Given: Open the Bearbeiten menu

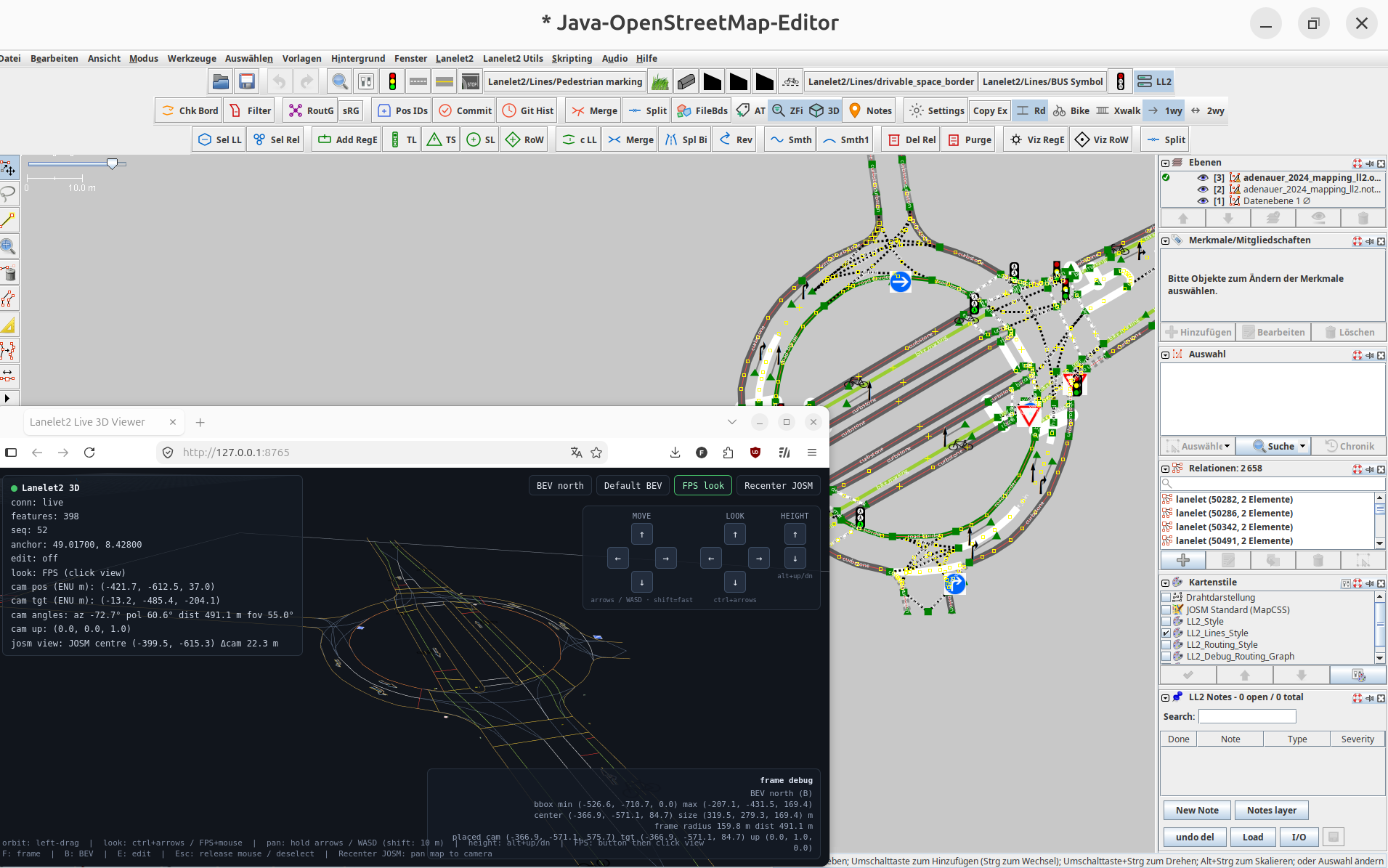Looking at the screenshot, I should pyautogui.click(x=54, y=59).
